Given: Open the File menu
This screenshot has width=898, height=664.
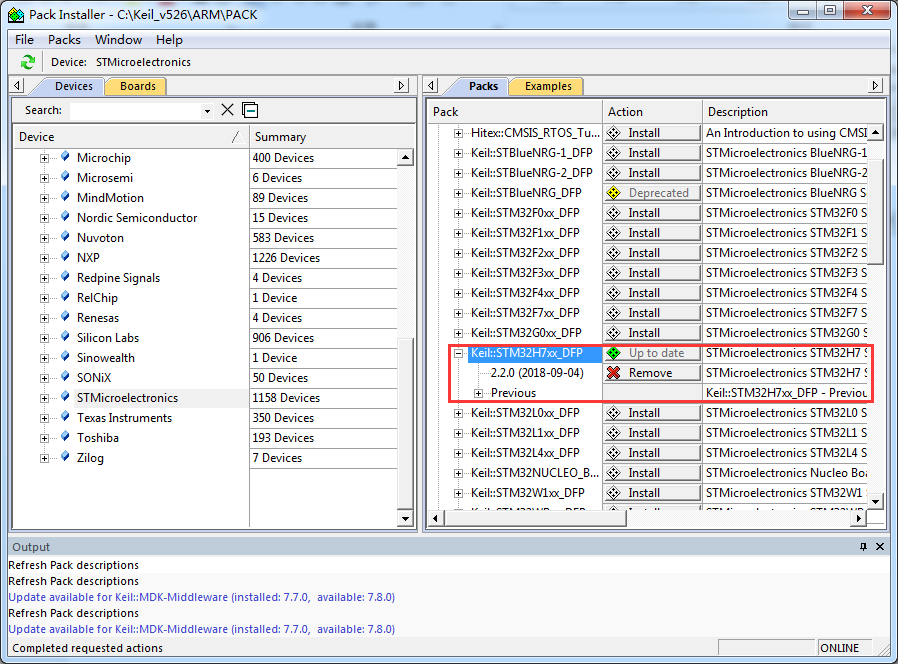Looking at the screenshot, I should pyautogui.click(x=24, y=40).
